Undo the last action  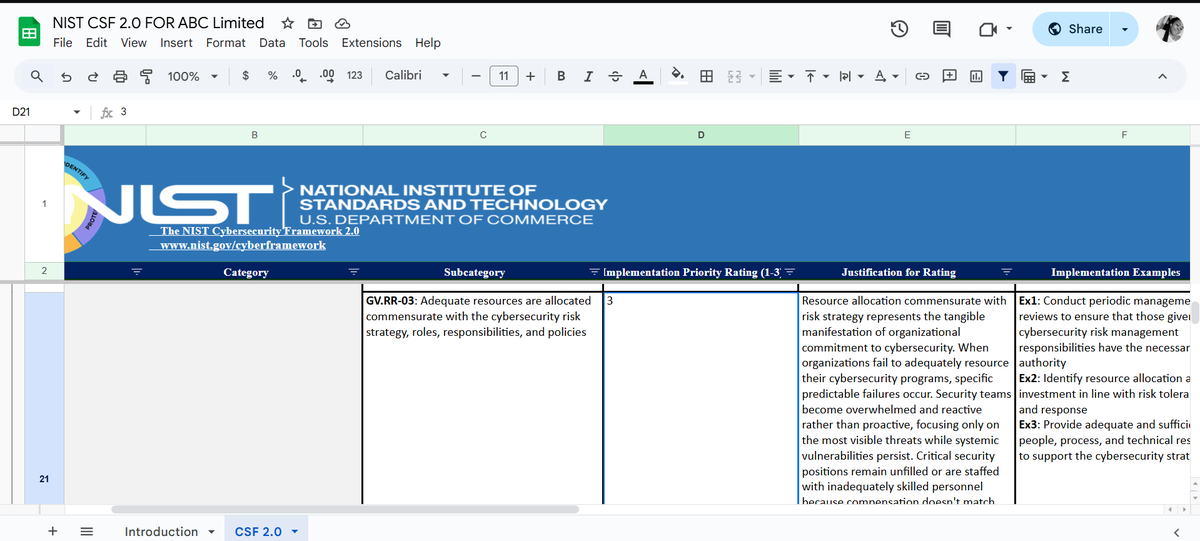point(66,76)
